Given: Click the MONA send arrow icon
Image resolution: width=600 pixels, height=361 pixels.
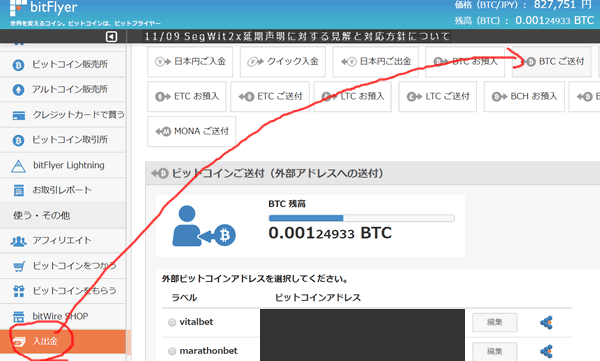Looking at the screenshot, I should [163, 132].
